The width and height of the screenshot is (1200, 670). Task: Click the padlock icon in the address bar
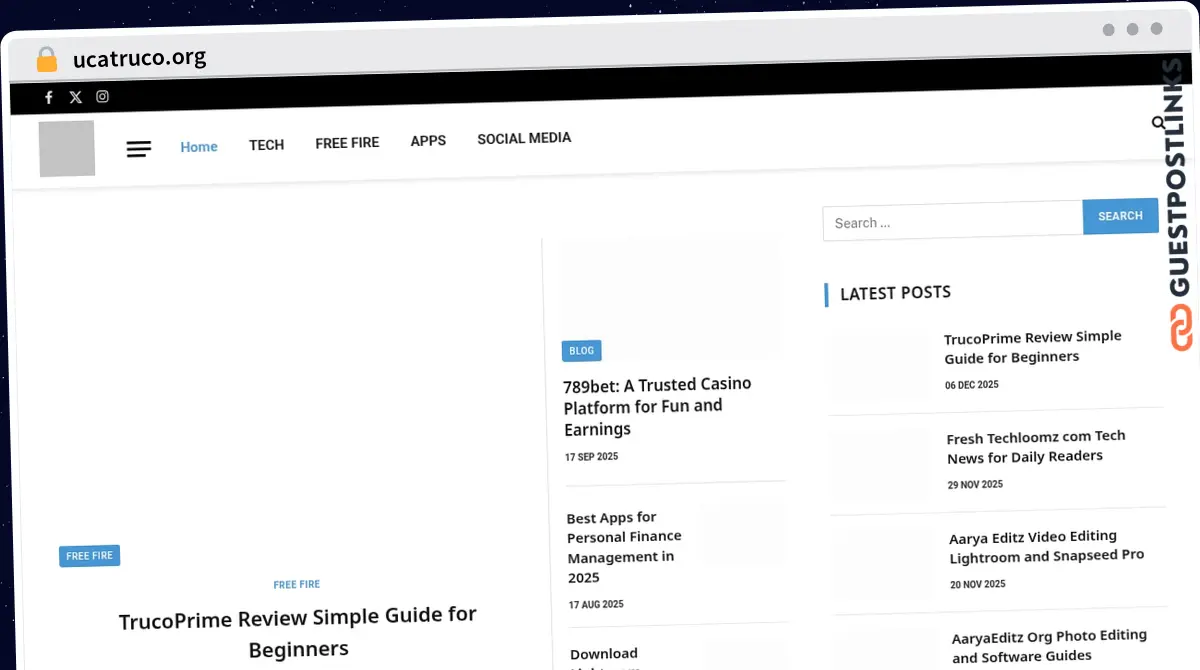pyautogui.click(x=46, y=58)
